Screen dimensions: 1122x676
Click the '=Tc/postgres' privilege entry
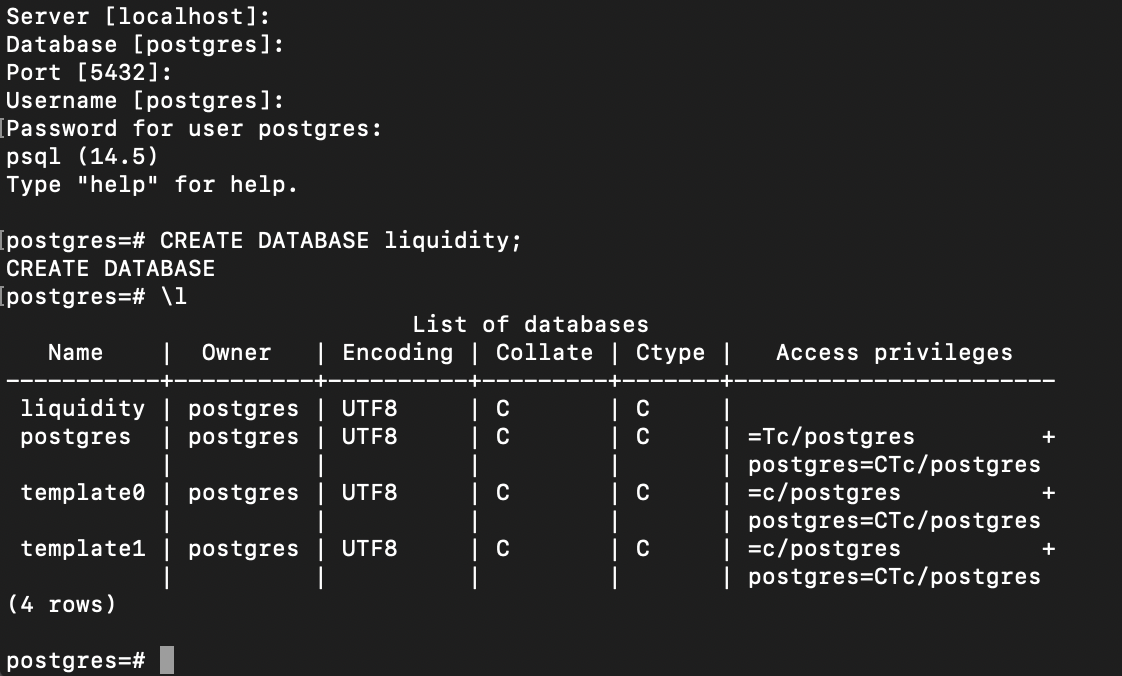(830, 437)
